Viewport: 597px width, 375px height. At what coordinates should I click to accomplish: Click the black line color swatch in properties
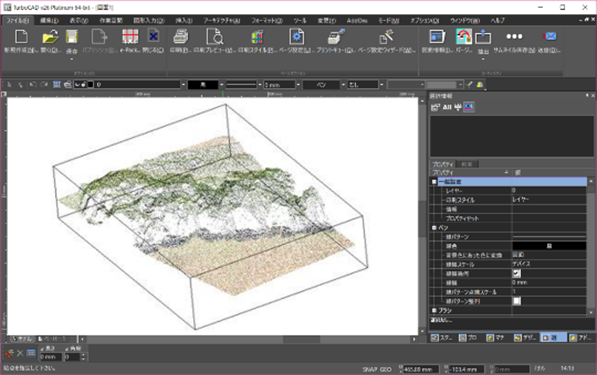[549, 246]
